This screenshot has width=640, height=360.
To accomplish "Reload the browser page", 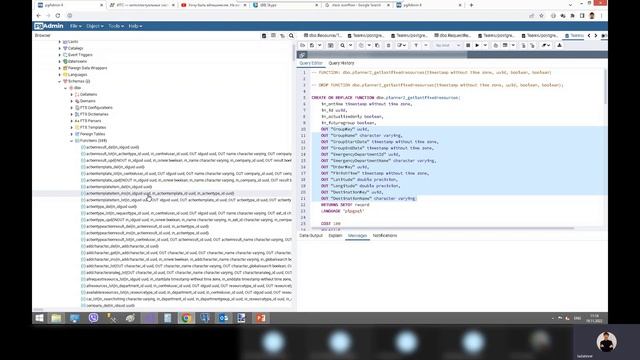I will [x=58, y=16].
